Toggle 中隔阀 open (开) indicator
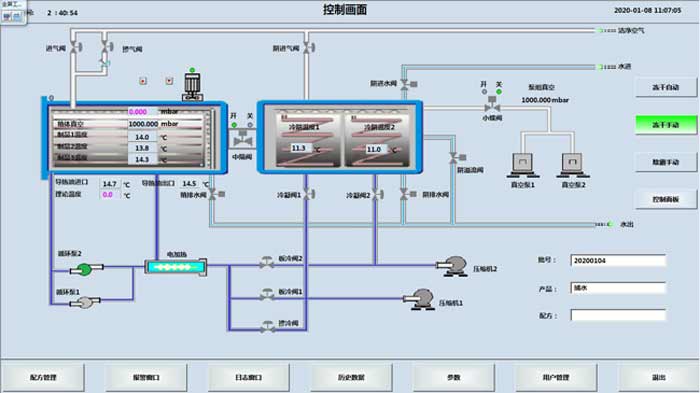This screenshot has height=393, width=700. [x=234, y=125]
